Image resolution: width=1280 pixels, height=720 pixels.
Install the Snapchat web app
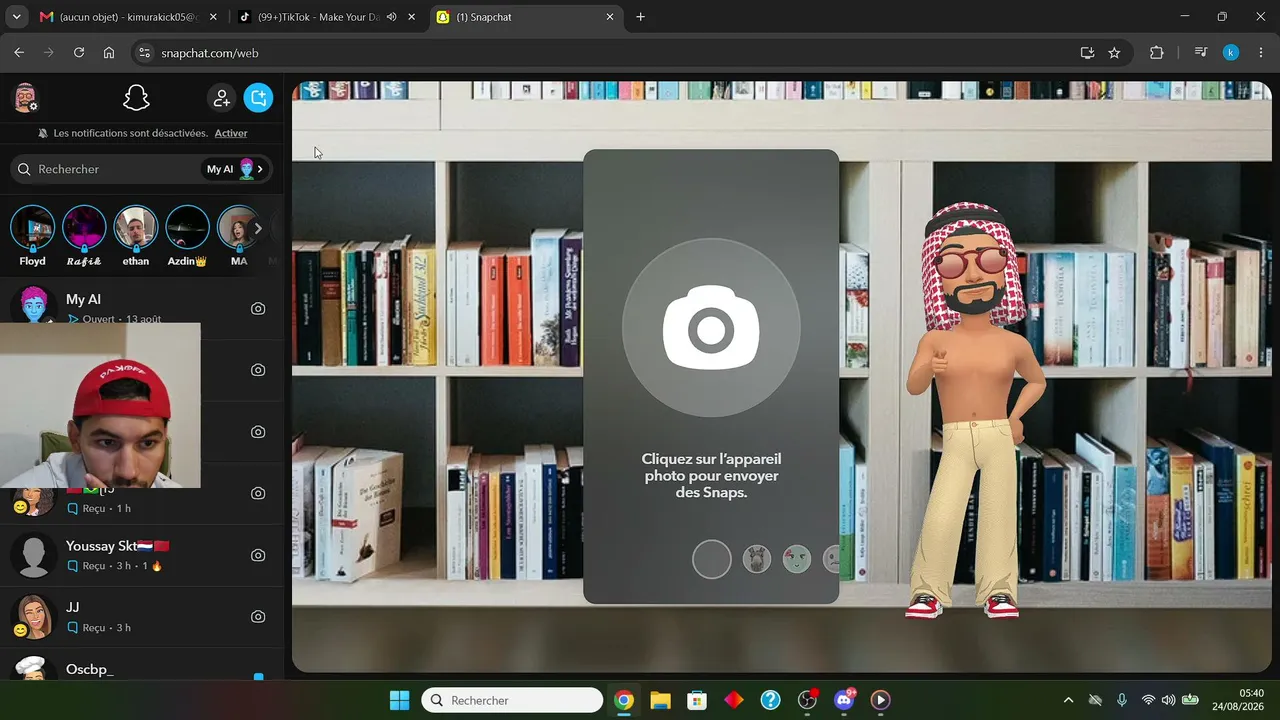pyautogui.click(x=1087, y=53)
